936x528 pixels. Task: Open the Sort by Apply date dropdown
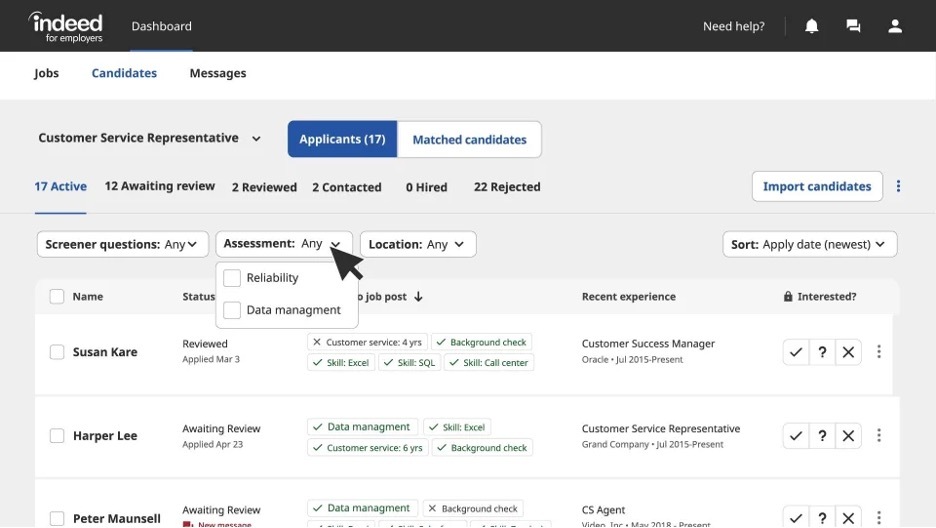click(809, 244)
